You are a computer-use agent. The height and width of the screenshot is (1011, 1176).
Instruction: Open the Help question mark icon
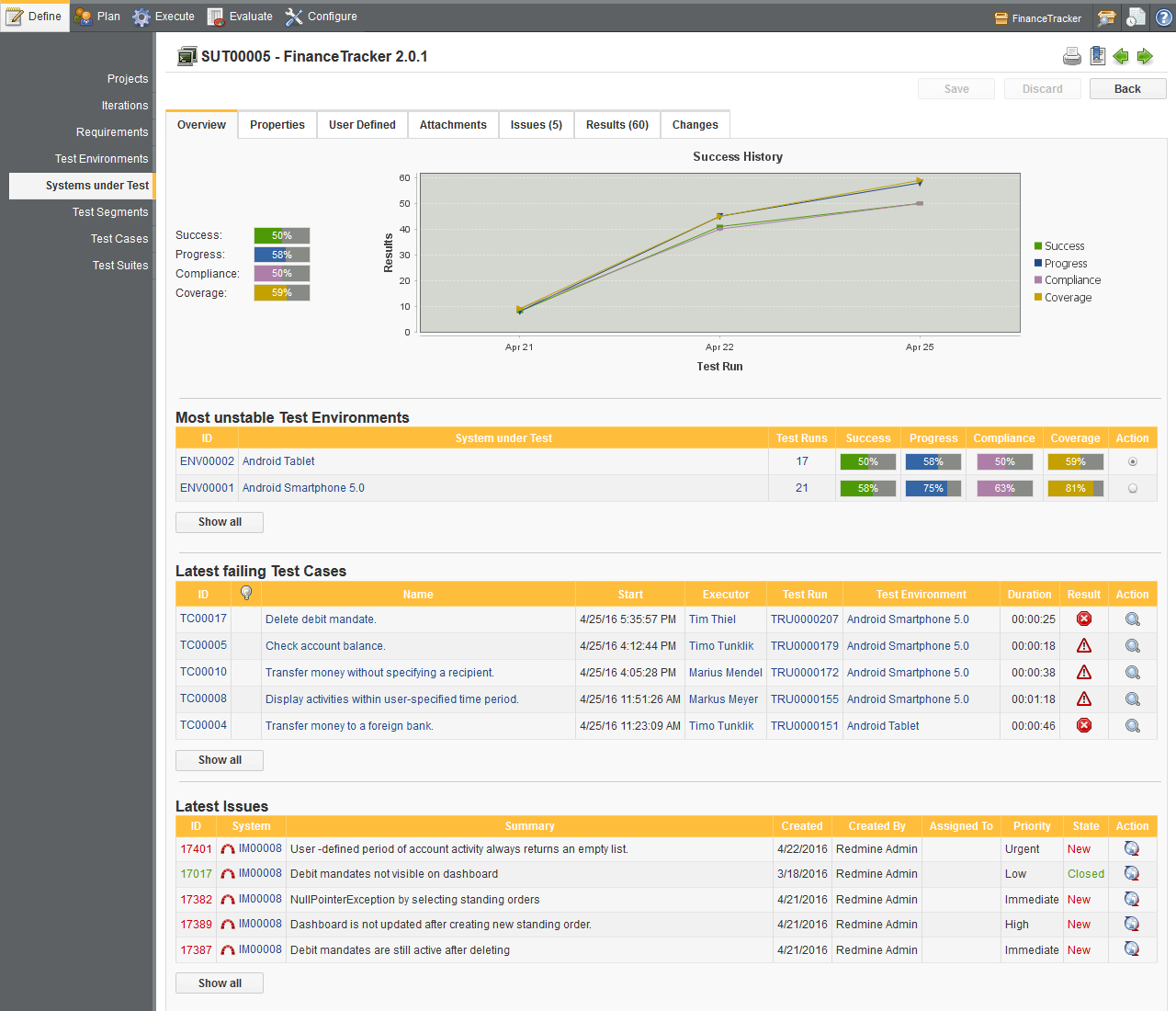coord(1164,17)
